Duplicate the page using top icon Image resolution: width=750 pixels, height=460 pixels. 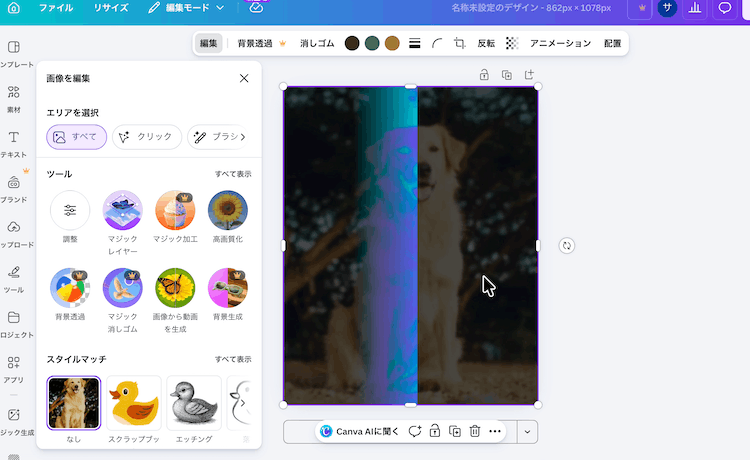(x=507, y=75)
